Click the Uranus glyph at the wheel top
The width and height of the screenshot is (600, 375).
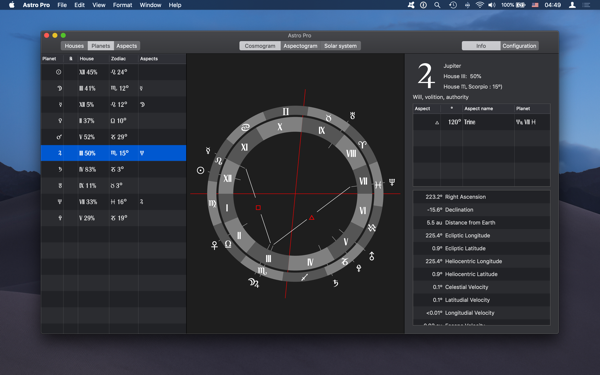coord(352,115)
